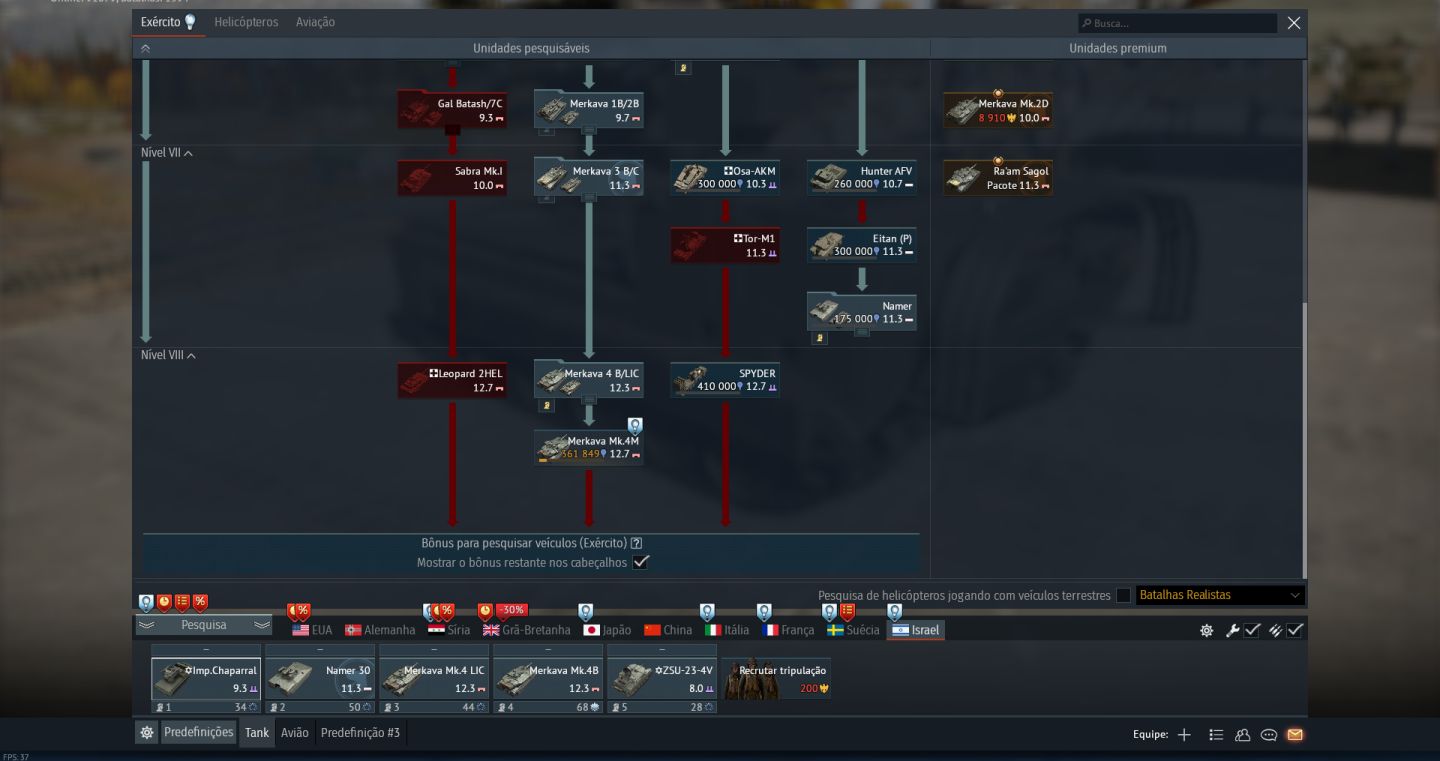This screenshot has width=1440, height=761.
Task: Switch to the Aviação tab
Action: [315, 22]
